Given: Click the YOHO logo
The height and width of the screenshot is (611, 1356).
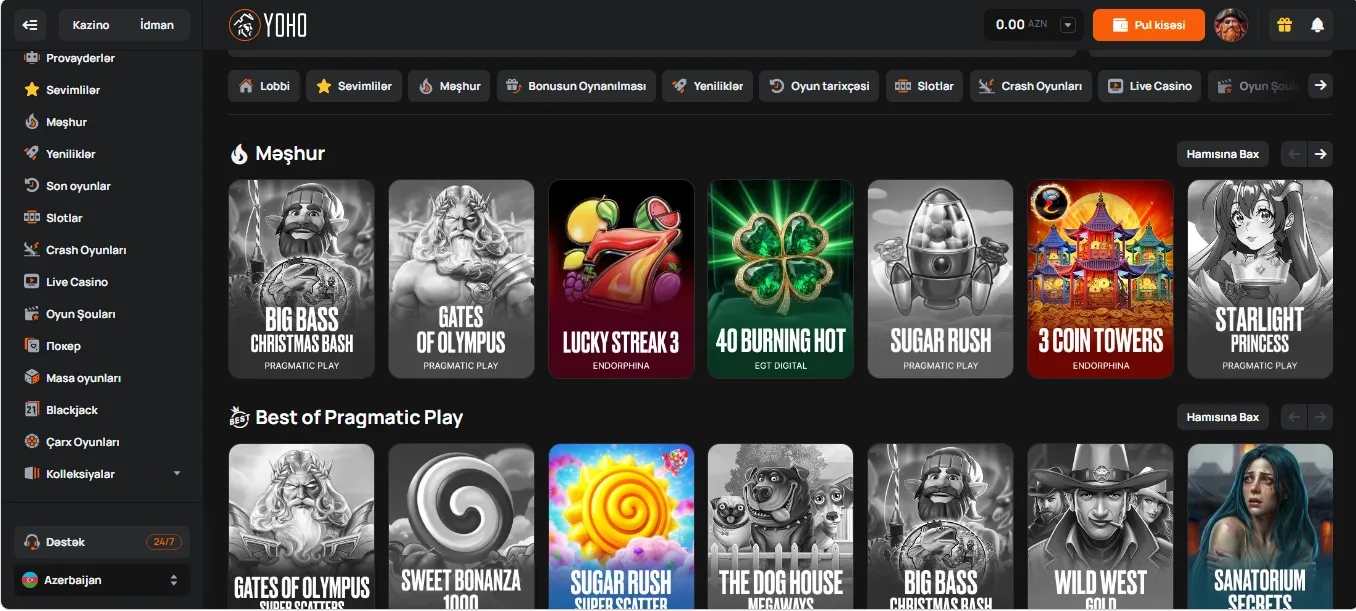Looking at the screenshot, I should click(268, 24).
